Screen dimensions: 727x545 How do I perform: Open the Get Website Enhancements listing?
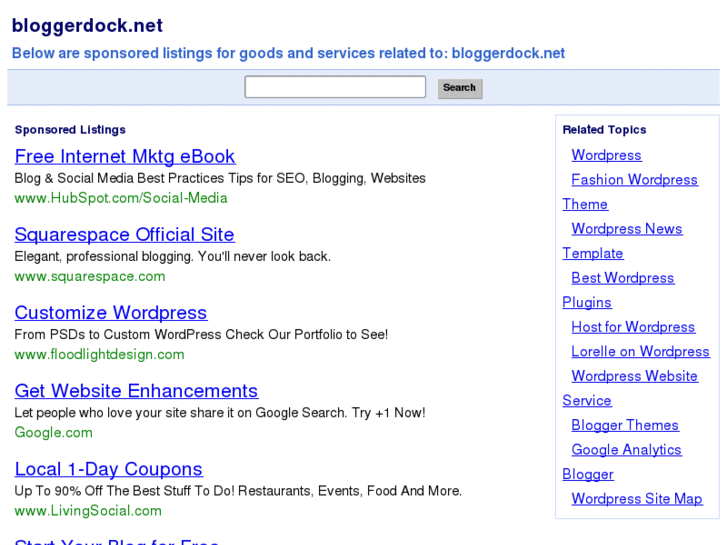pos(136,391)
